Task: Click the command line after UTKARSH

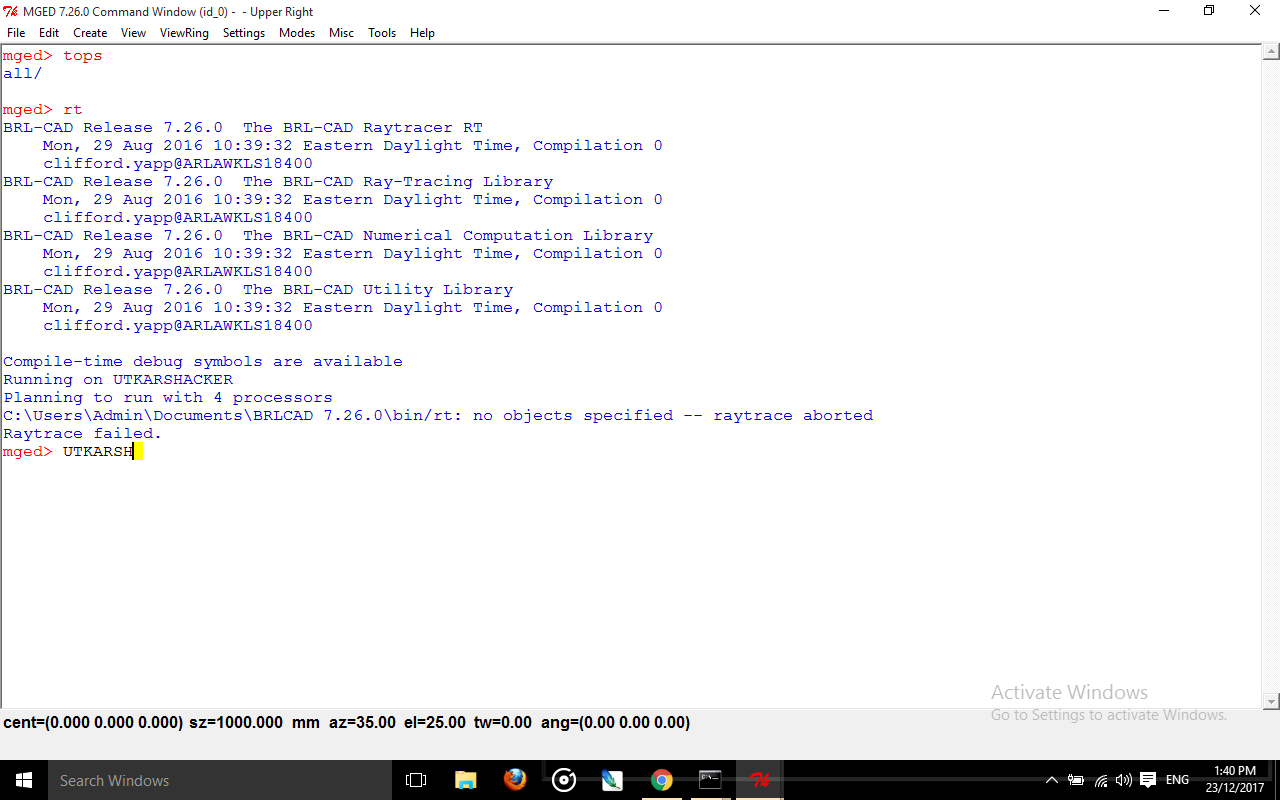Action: pyautogui.click(x=137, y=452)
